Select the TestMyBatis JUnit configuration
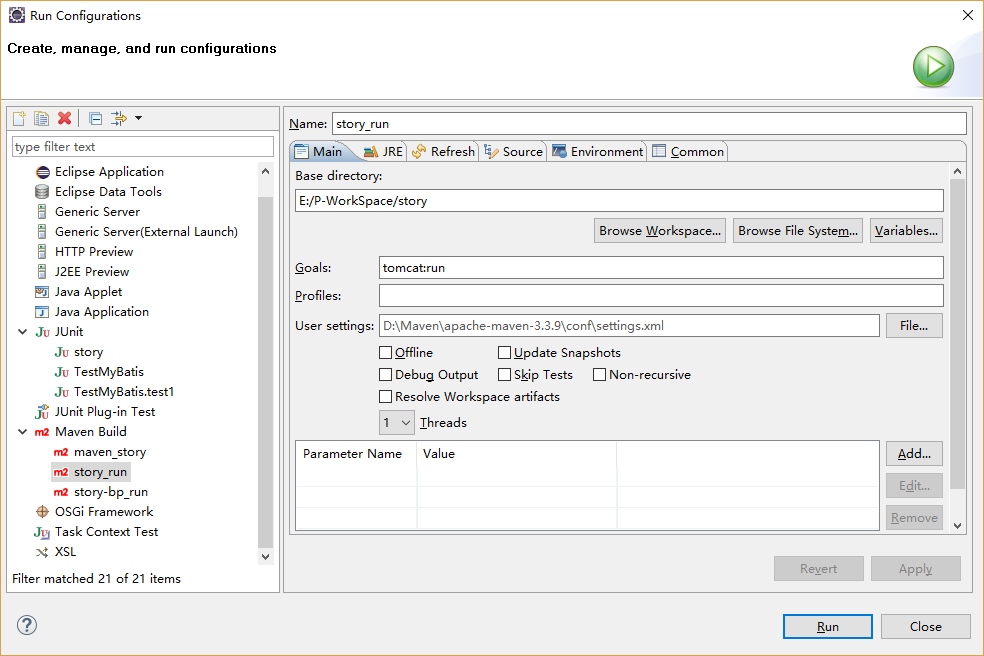984x656 pixels. (109, 372)
